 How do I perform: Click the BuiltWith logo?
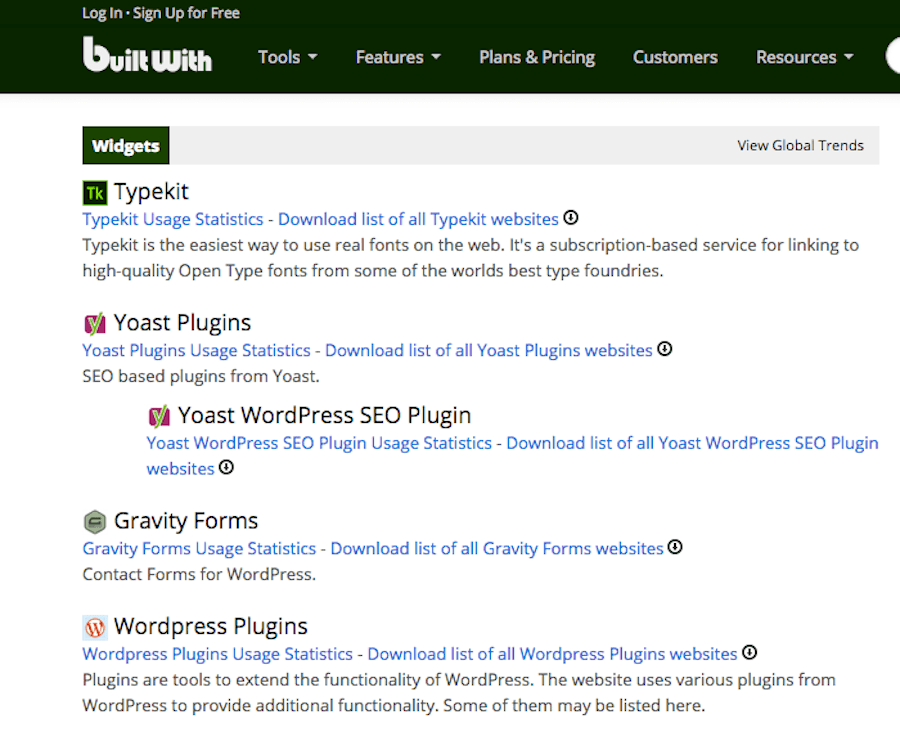point(147,55)
